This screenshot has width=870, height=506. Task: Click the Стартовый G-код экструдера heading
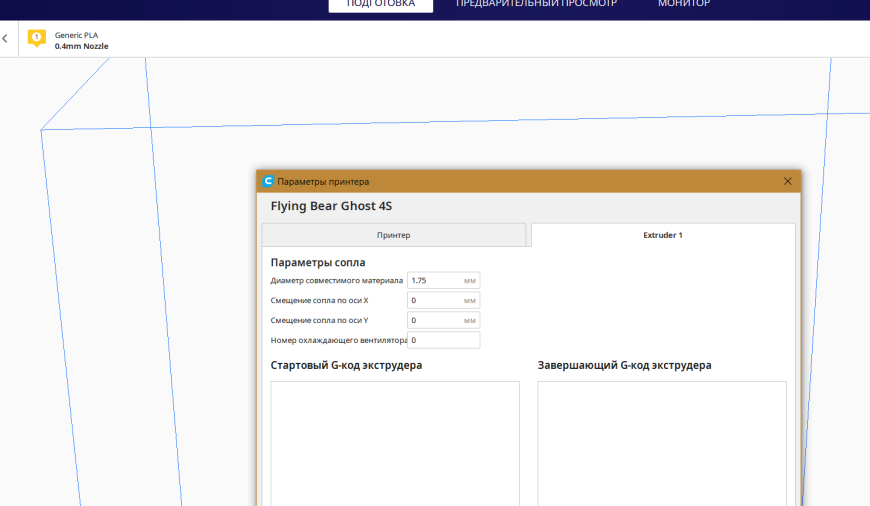[x=346, y=365]
